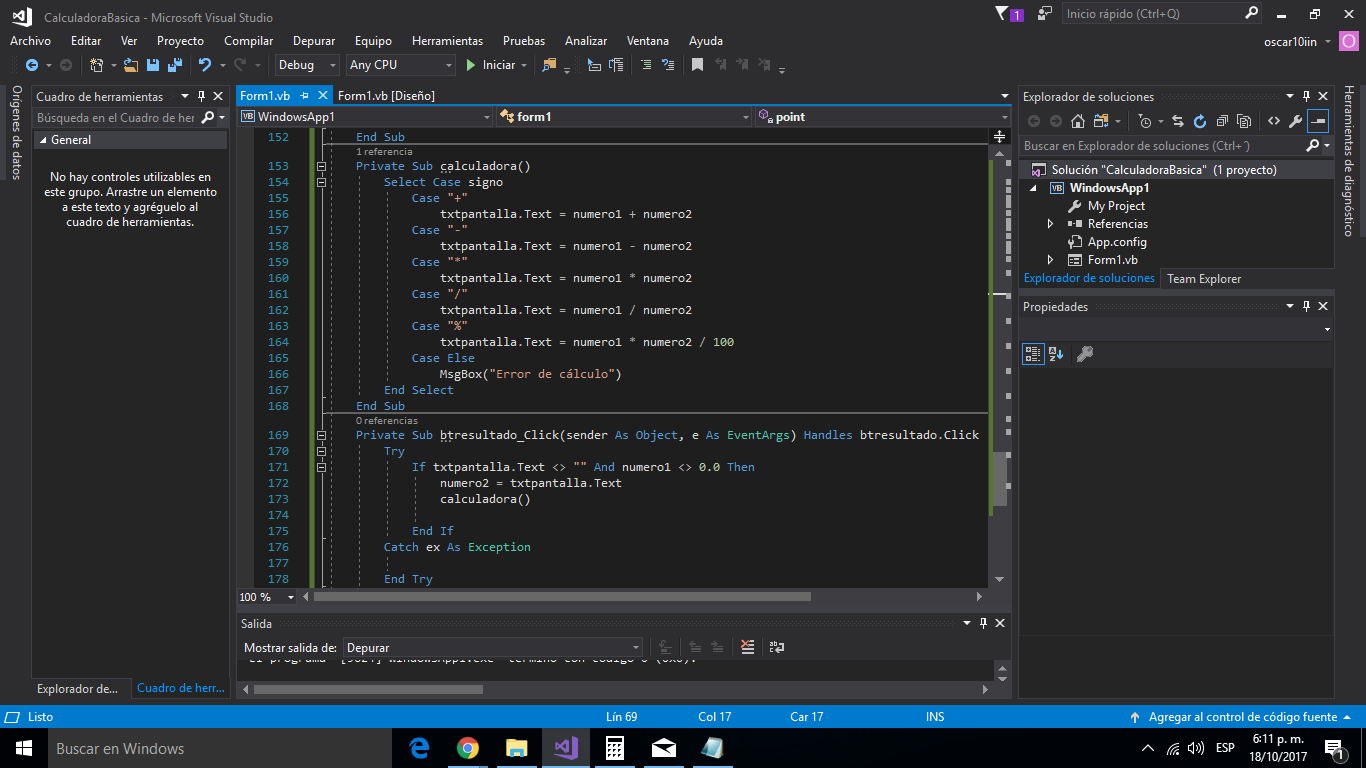Open the Herramientas menu

pos(447,41)
